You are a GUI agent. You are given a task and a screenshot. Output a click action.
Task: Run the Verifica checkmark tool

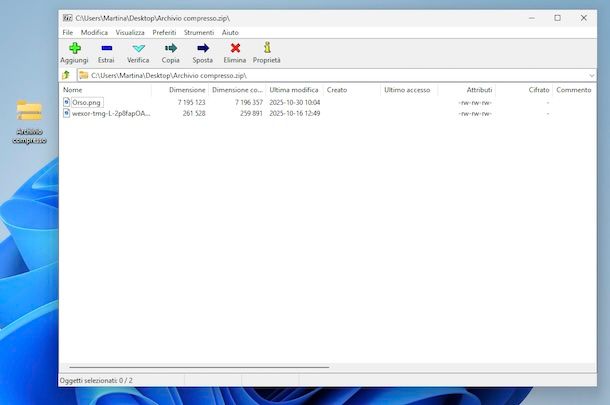point(138,48)
